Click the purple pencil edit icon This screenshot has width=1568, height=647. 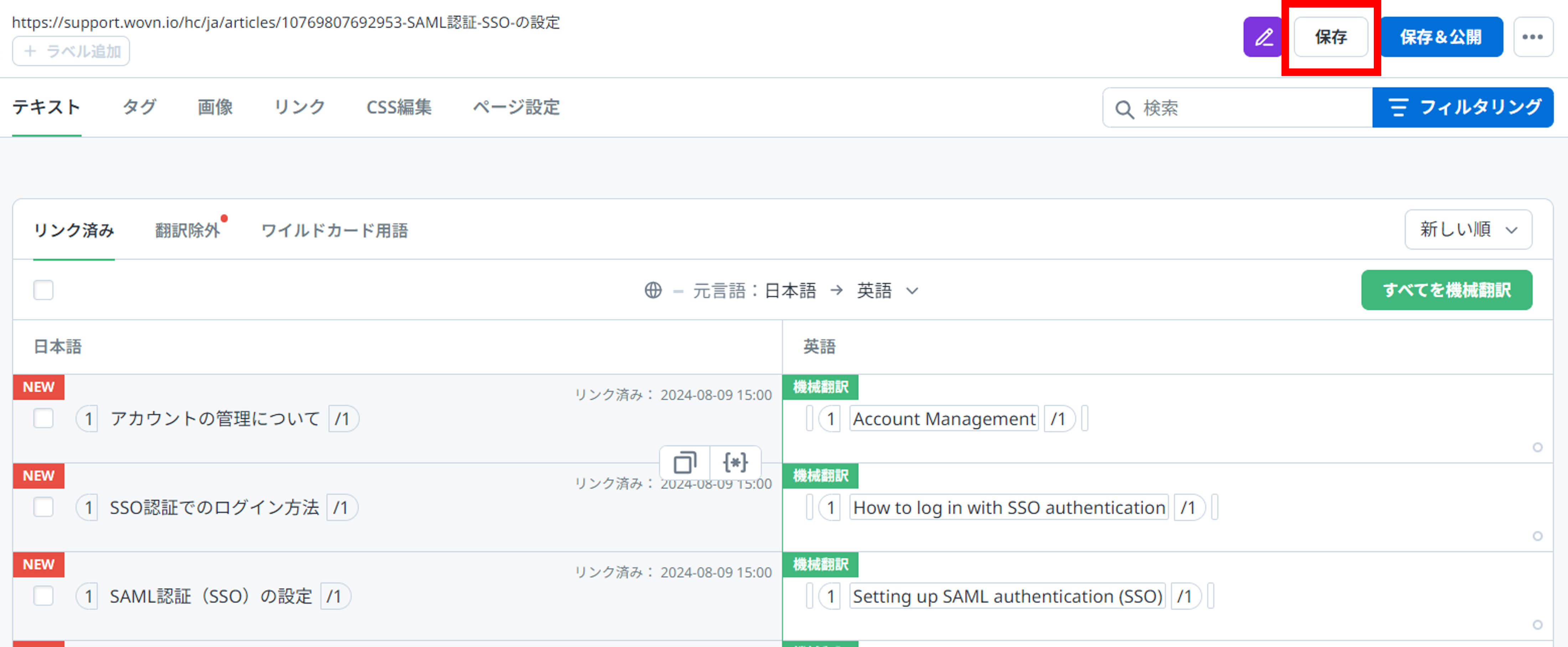point(1263,37)
